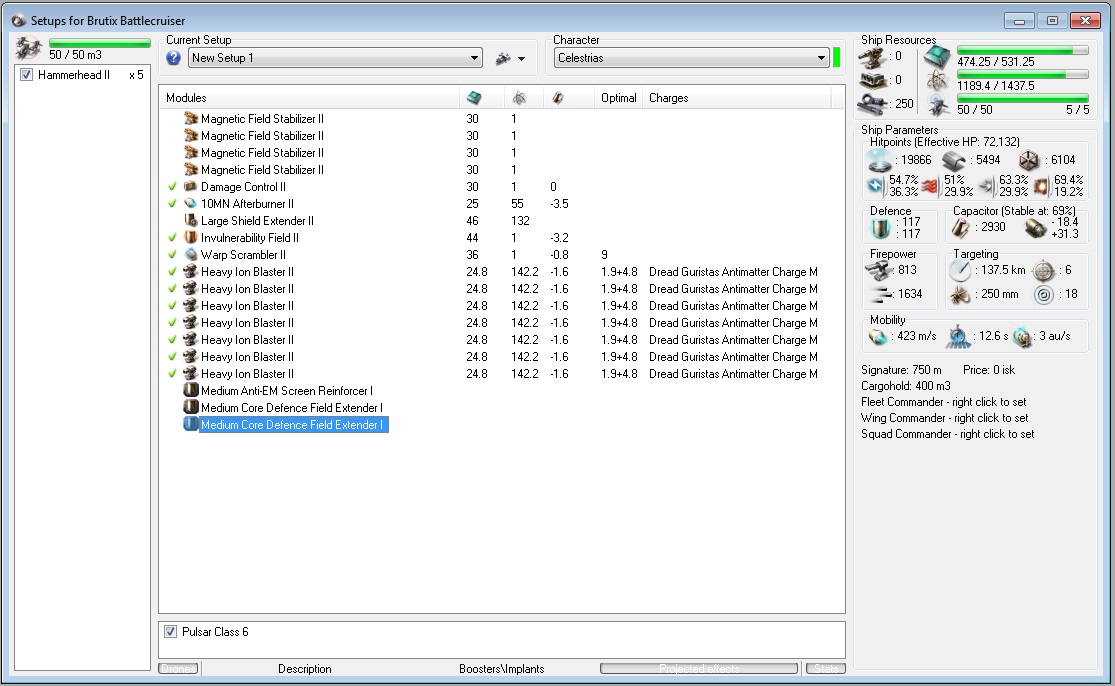Switch to the Drones tab
Image resolution: width=1115 pixels, height=686 pixels.
click(178, 668)
